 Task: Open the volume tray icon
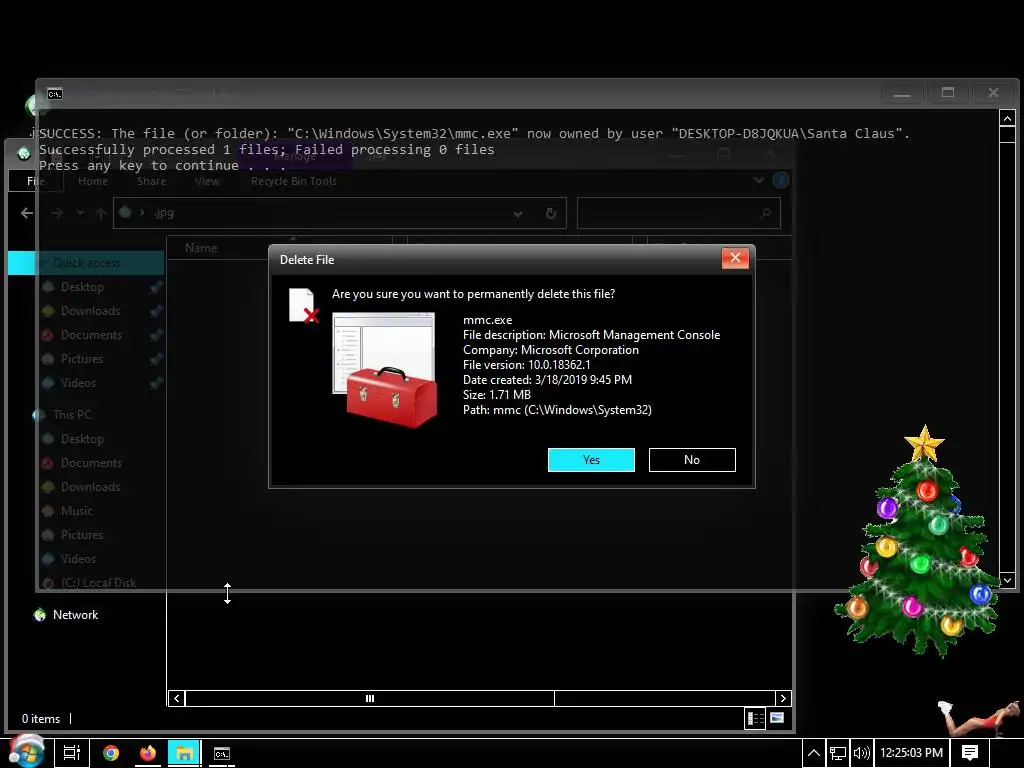pos(861,753)
